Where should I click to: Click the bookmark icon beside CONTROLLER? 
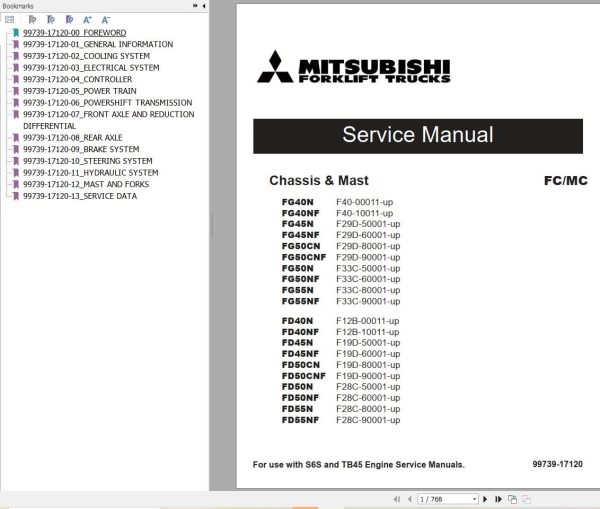tap(16, 79)
